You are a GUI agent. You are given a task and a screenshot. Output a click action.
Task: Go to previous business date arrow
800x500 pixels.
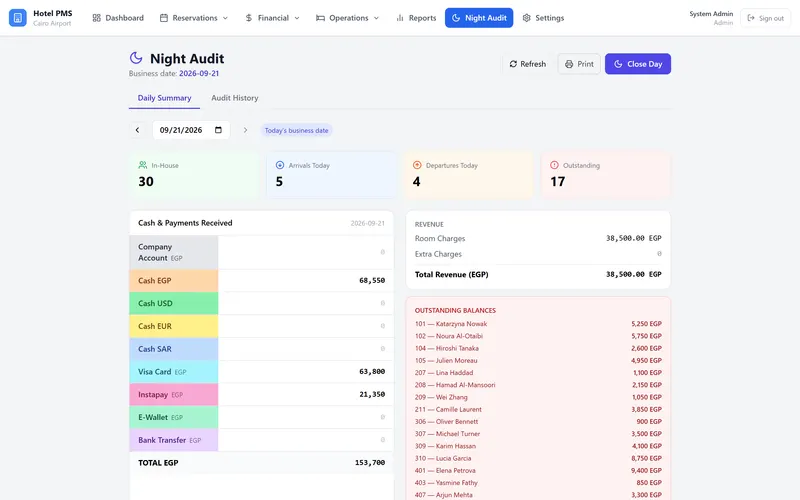tap(137, 130)
